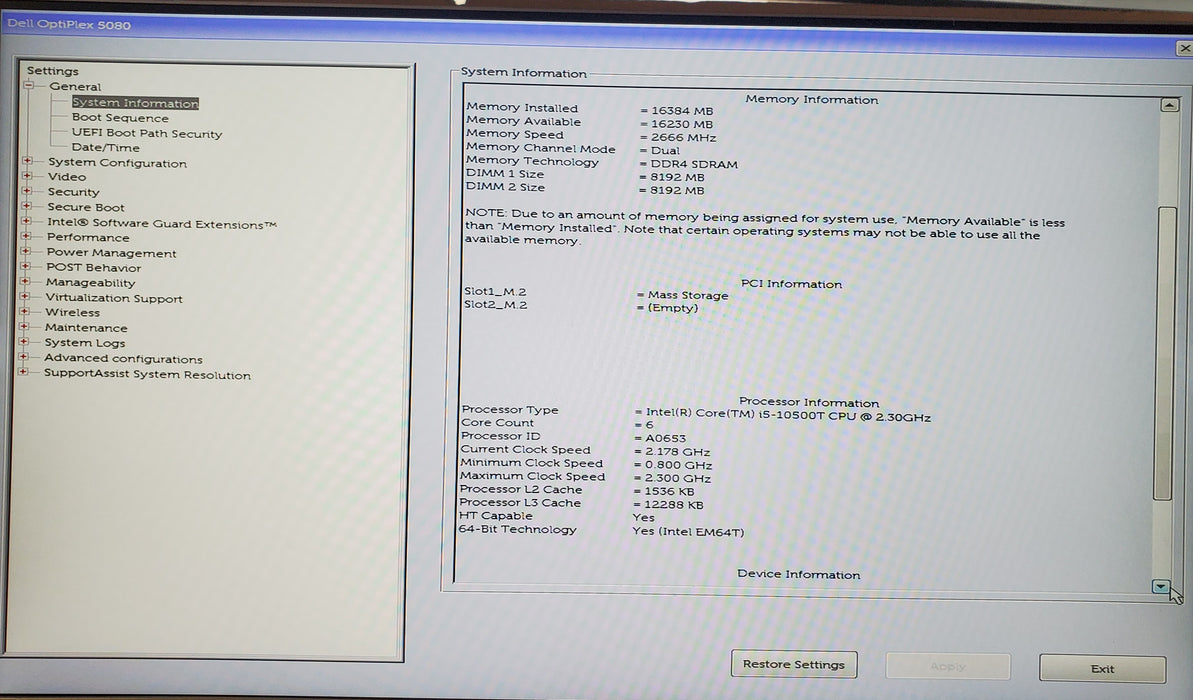1193x700 pixels.
Task: Expand the System Logs node
Action: [x=24, y=342]
